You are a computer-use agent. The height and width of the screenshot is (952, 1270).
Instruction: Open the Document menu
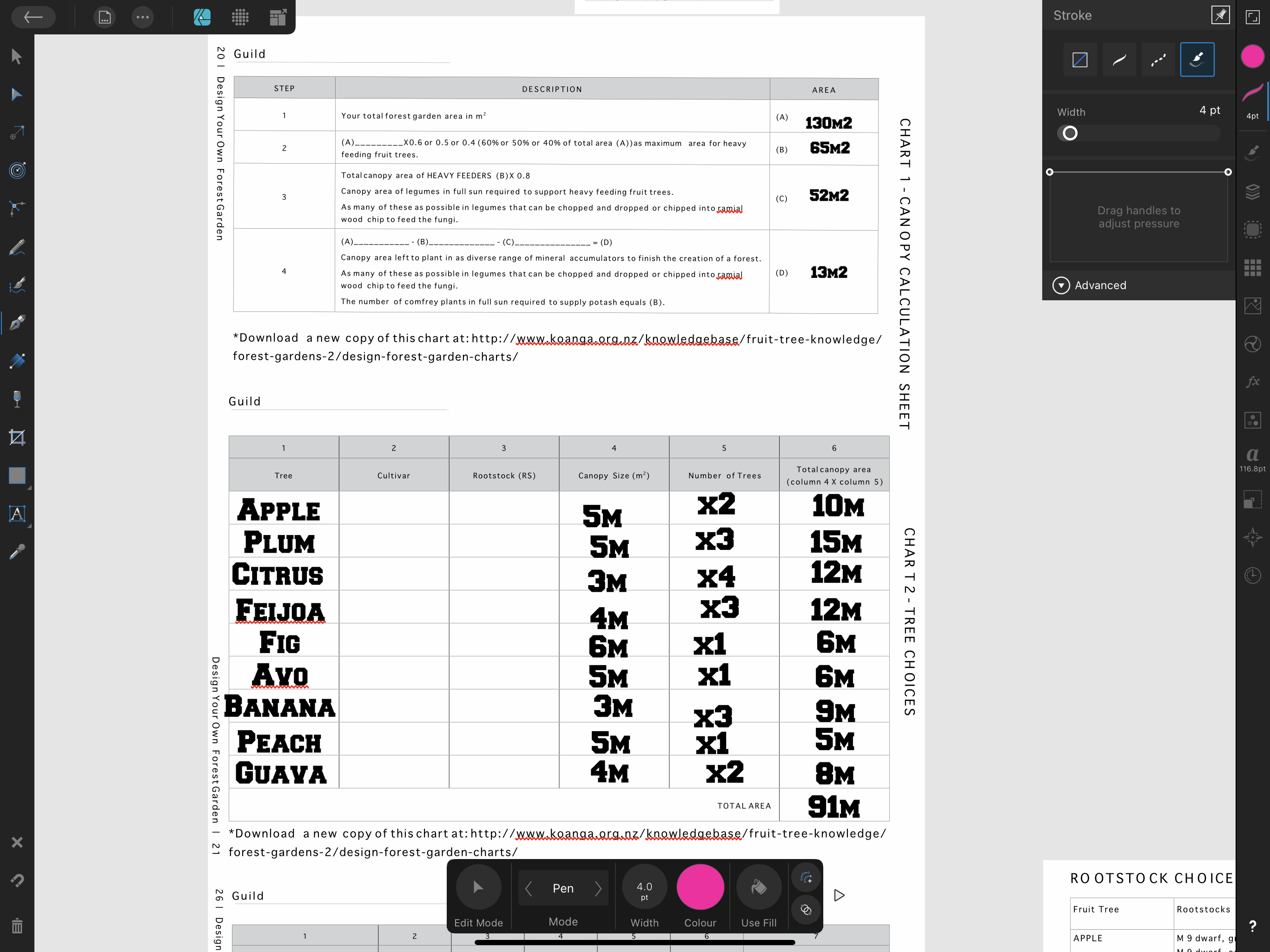pyautogui.click(x=104, y=17)
